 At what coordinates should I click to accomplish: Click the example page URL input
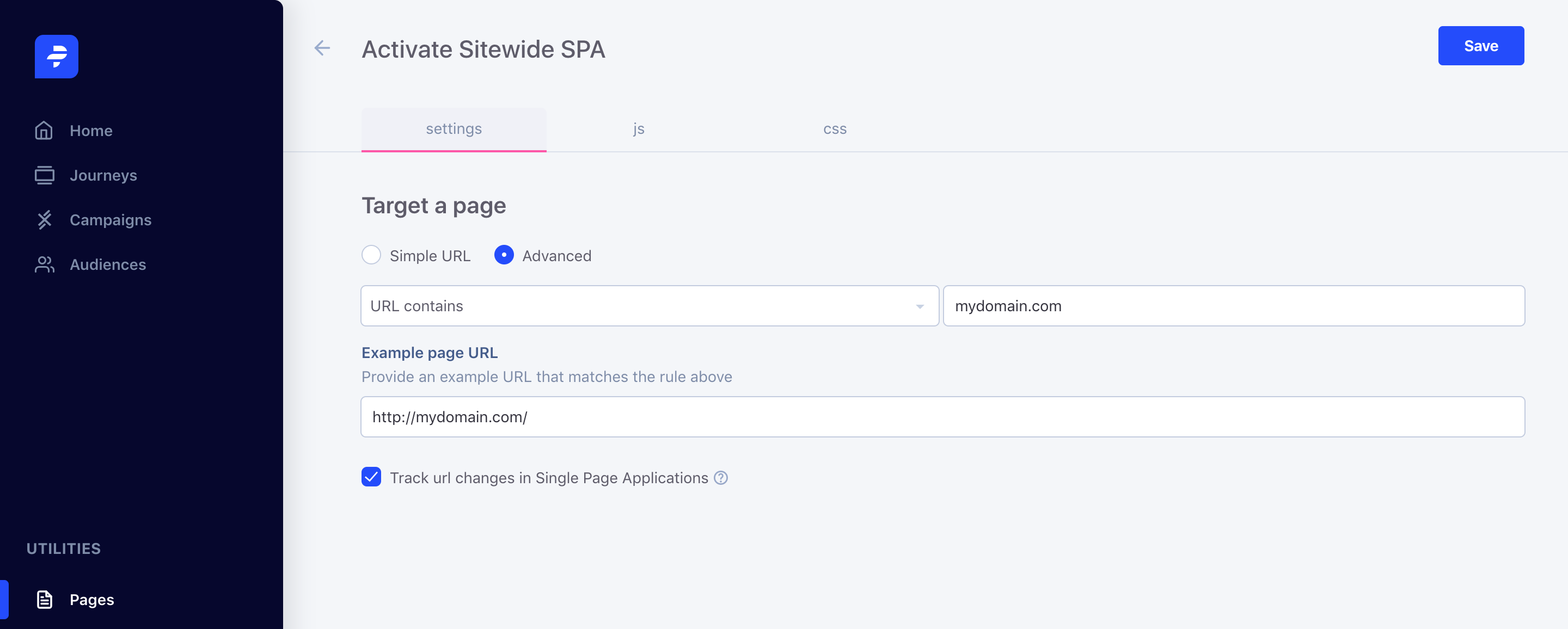(942, 417)
